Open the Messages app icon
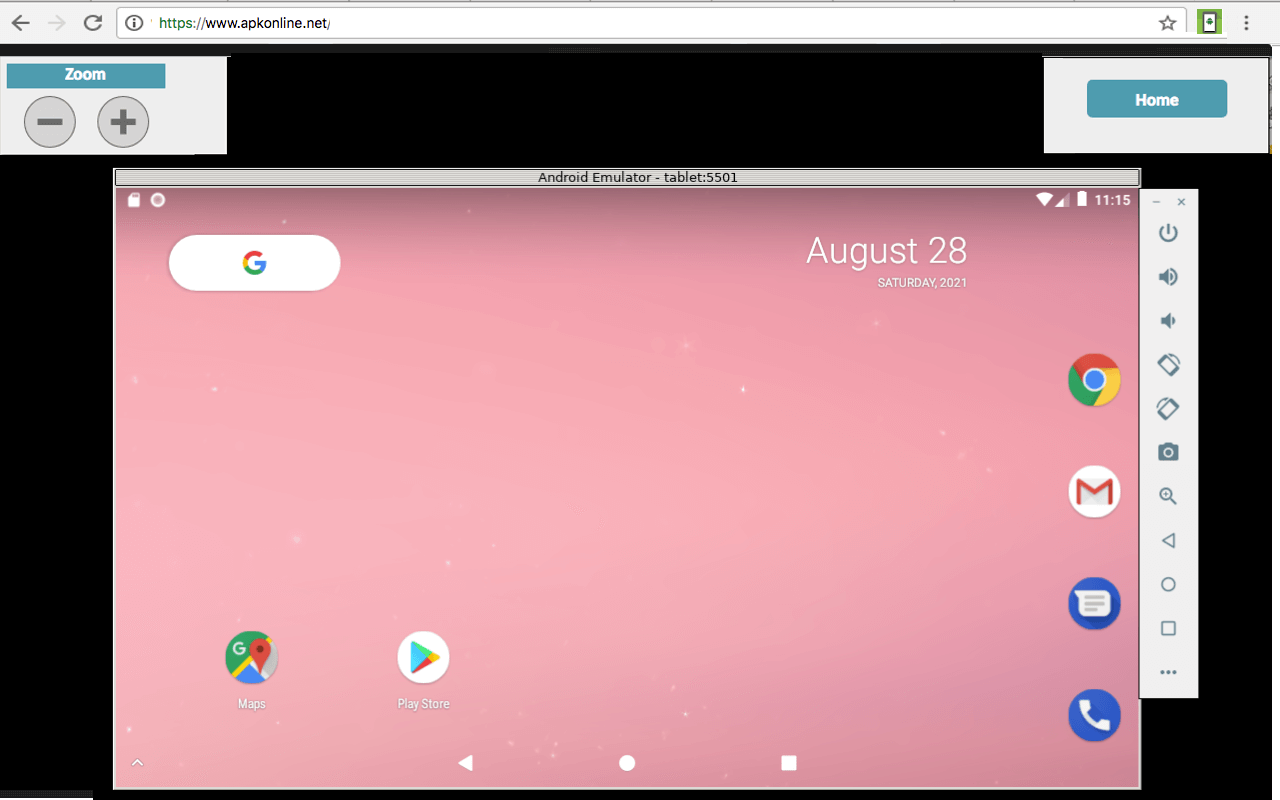The width and height of the screenshot is (1280, 800). (x=1094, y=604)
